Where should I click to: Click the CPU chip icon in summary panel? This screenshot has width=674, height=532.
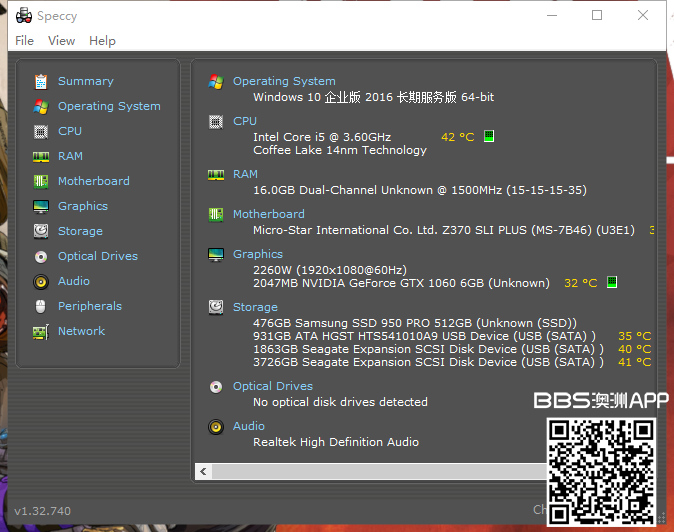[x=216, y=122]
